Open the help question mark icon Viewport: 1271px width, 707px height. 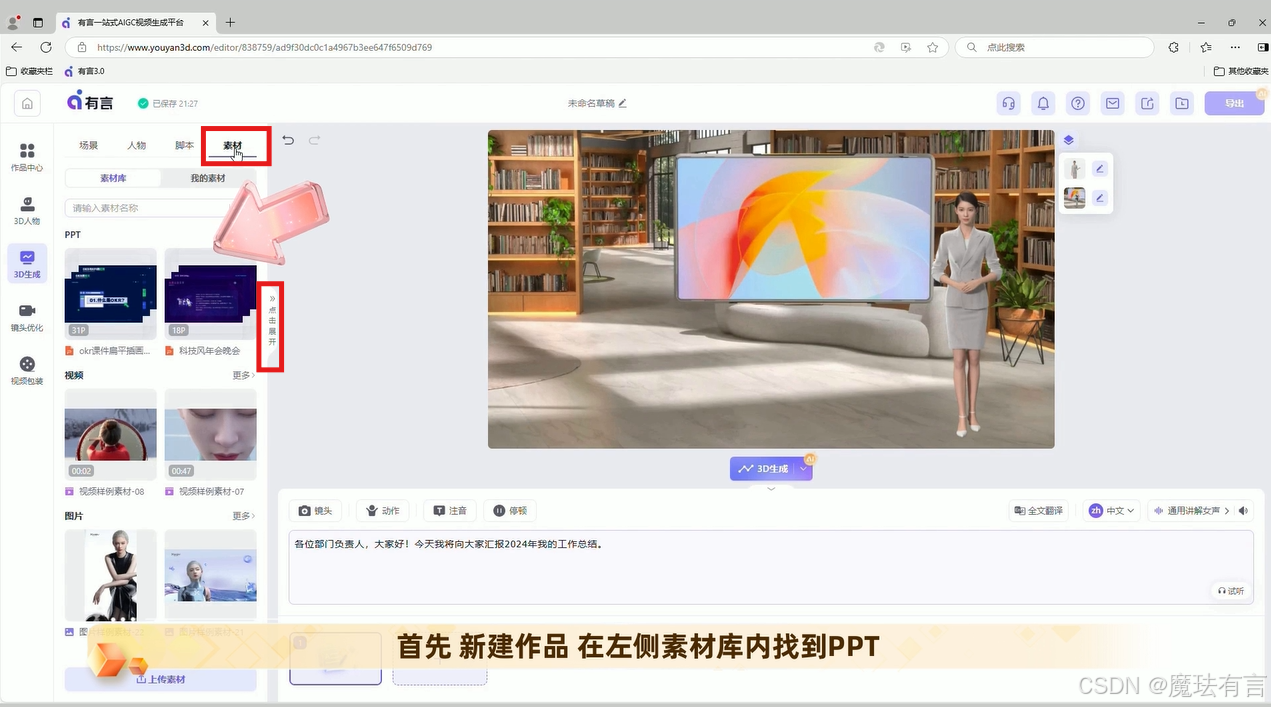pos(1078,103)
